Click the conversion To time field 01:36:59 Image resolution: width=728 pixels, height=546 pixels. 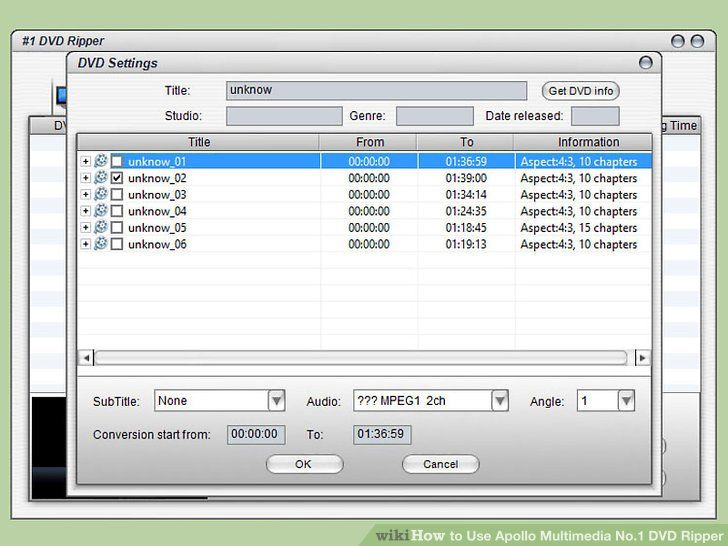click(x=382, y=435)
